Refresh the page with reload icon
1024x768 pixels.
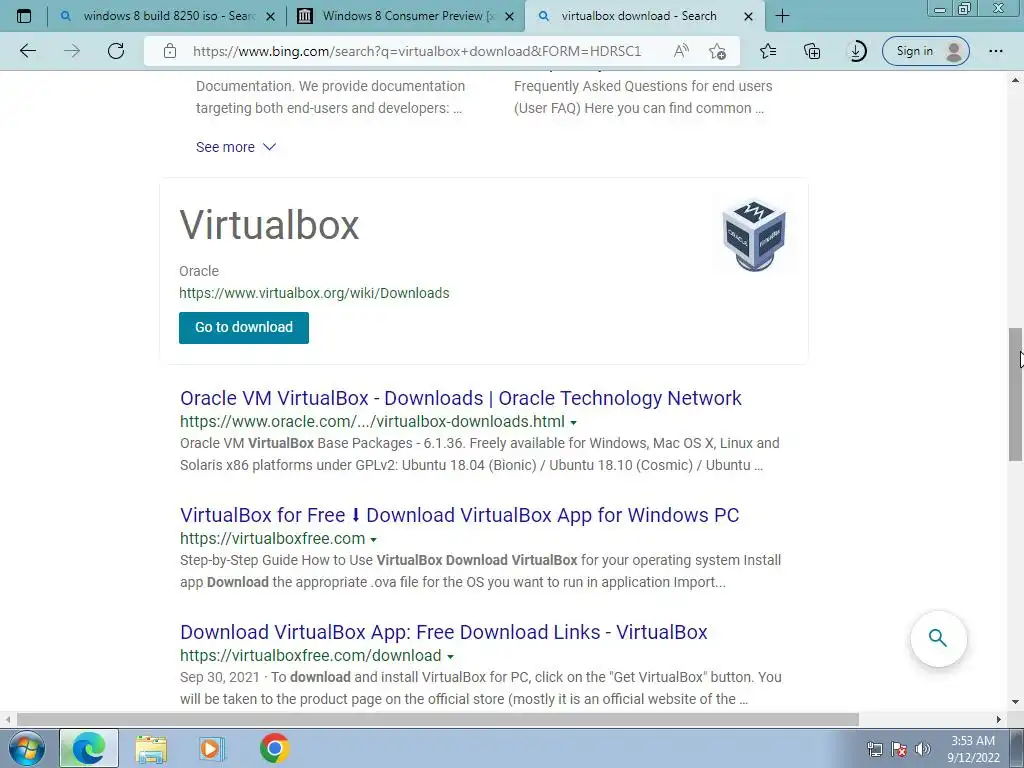(x=116, y=51)
